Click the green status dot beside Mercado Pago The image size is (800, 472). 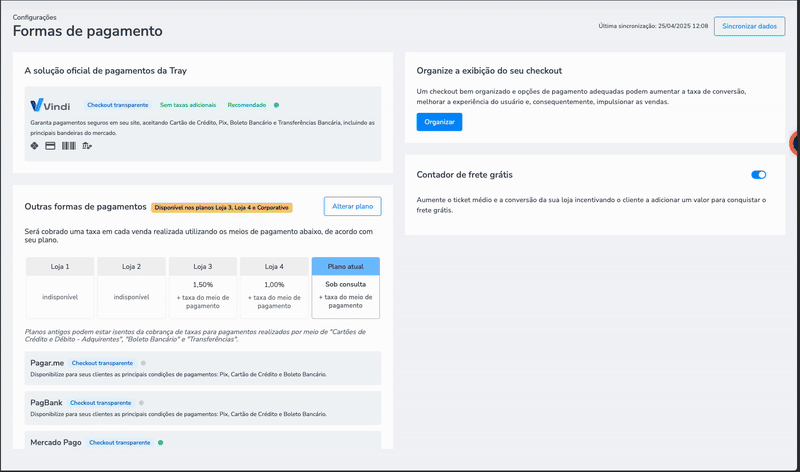point(160,443)
